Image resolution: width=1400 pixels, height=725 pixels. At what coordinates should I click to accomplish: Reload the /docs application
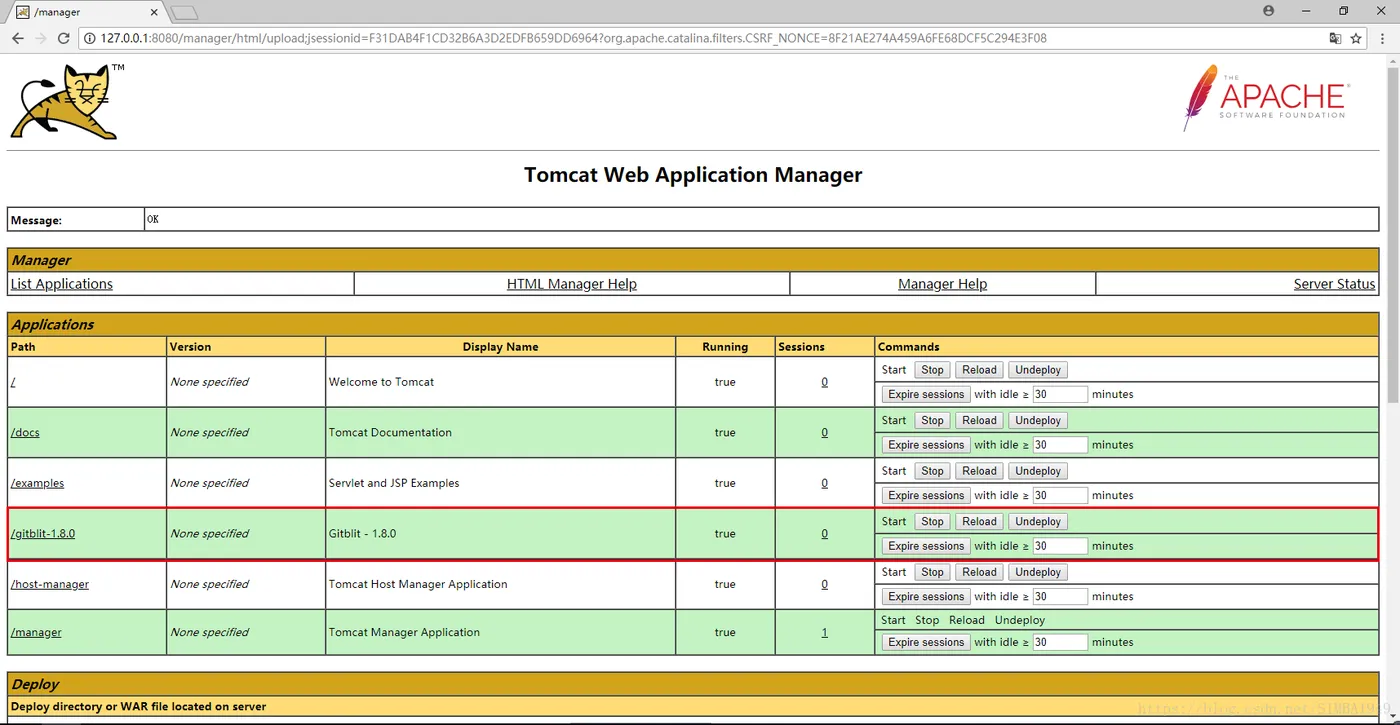point(979,421)
